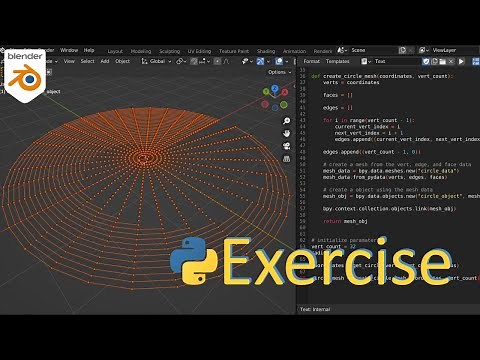
Task: Open the viewport Add menu
Action: [x=105, y=61]
